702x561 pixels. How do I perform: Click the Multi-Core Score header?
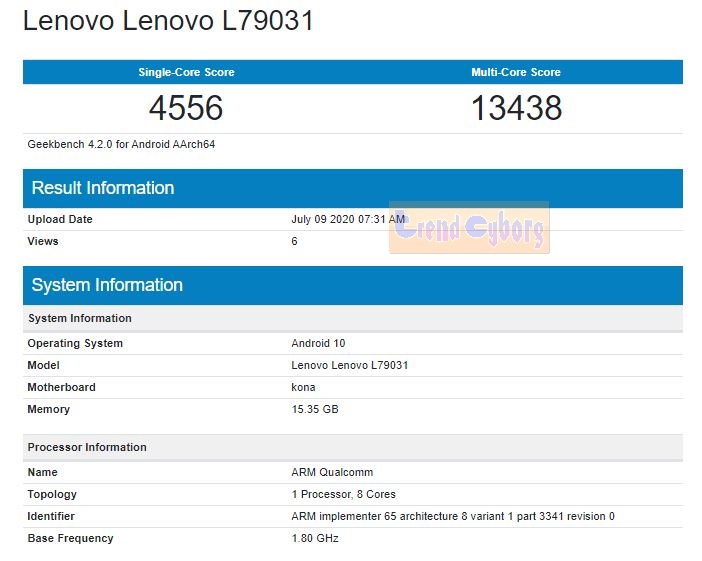click(516, 72)
